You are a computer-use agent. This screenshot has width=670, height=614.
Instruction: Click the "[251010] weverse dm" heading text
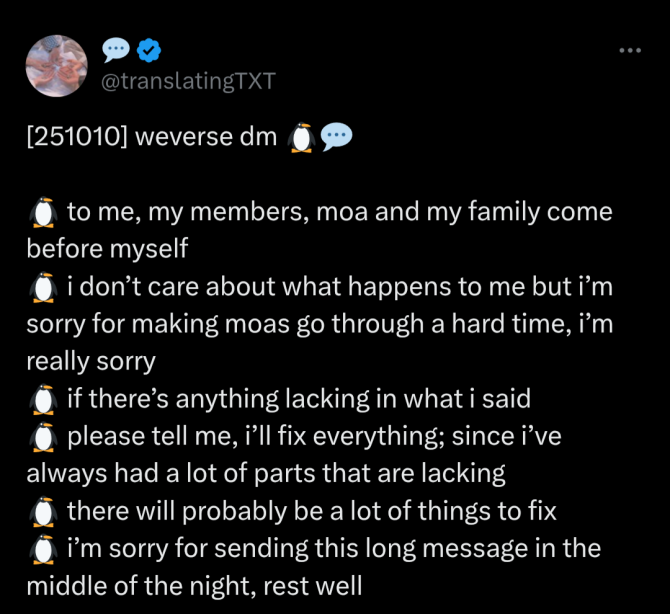coord(150,138)
